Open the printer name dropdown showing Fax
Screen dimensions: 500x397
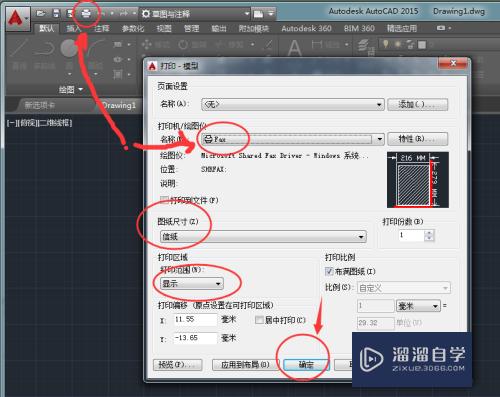pos(292,139)
